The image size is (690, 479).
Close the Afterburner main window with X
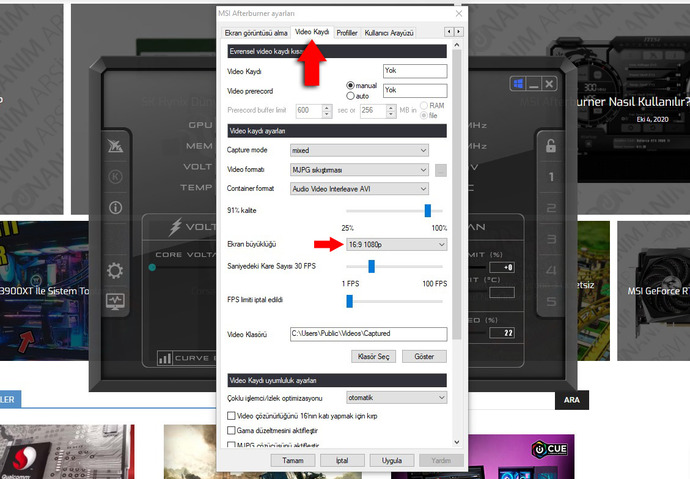point(549,84)
